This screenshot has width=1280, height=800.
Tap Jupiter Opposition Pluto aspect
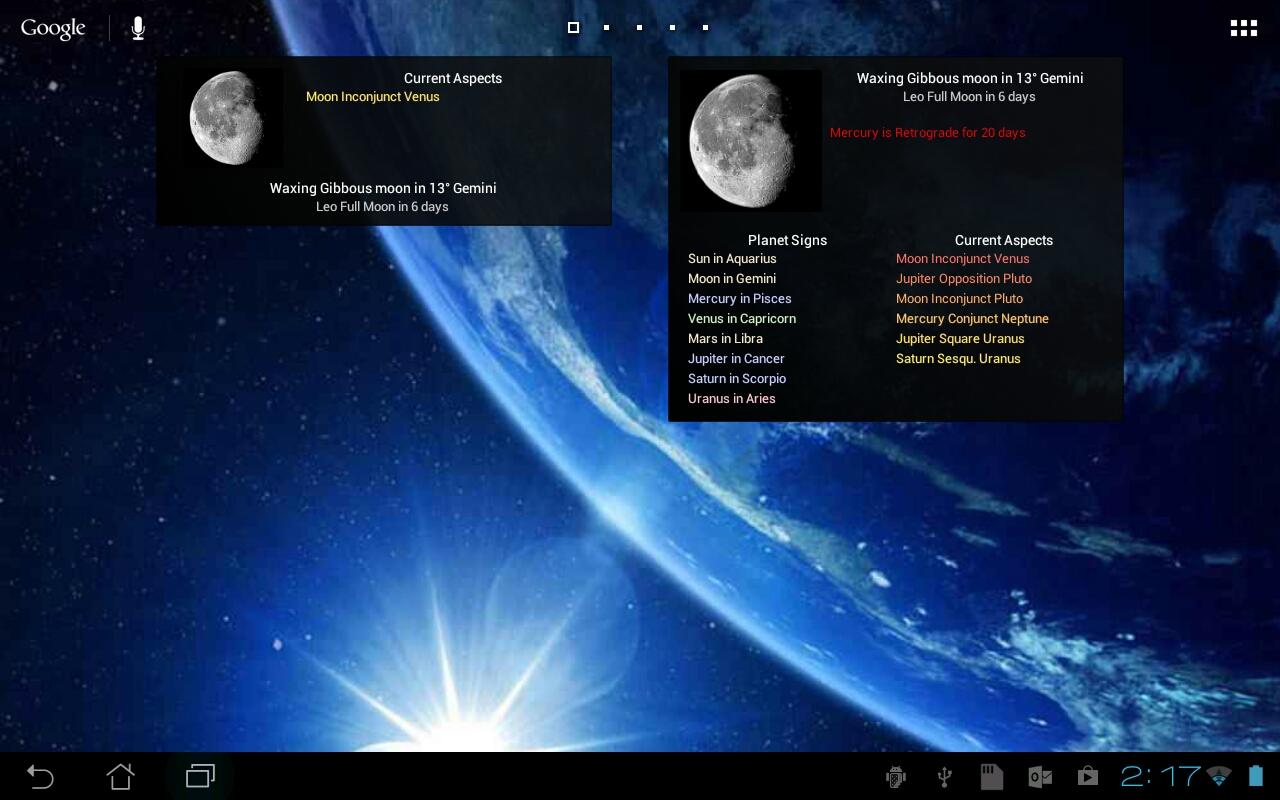963,279
